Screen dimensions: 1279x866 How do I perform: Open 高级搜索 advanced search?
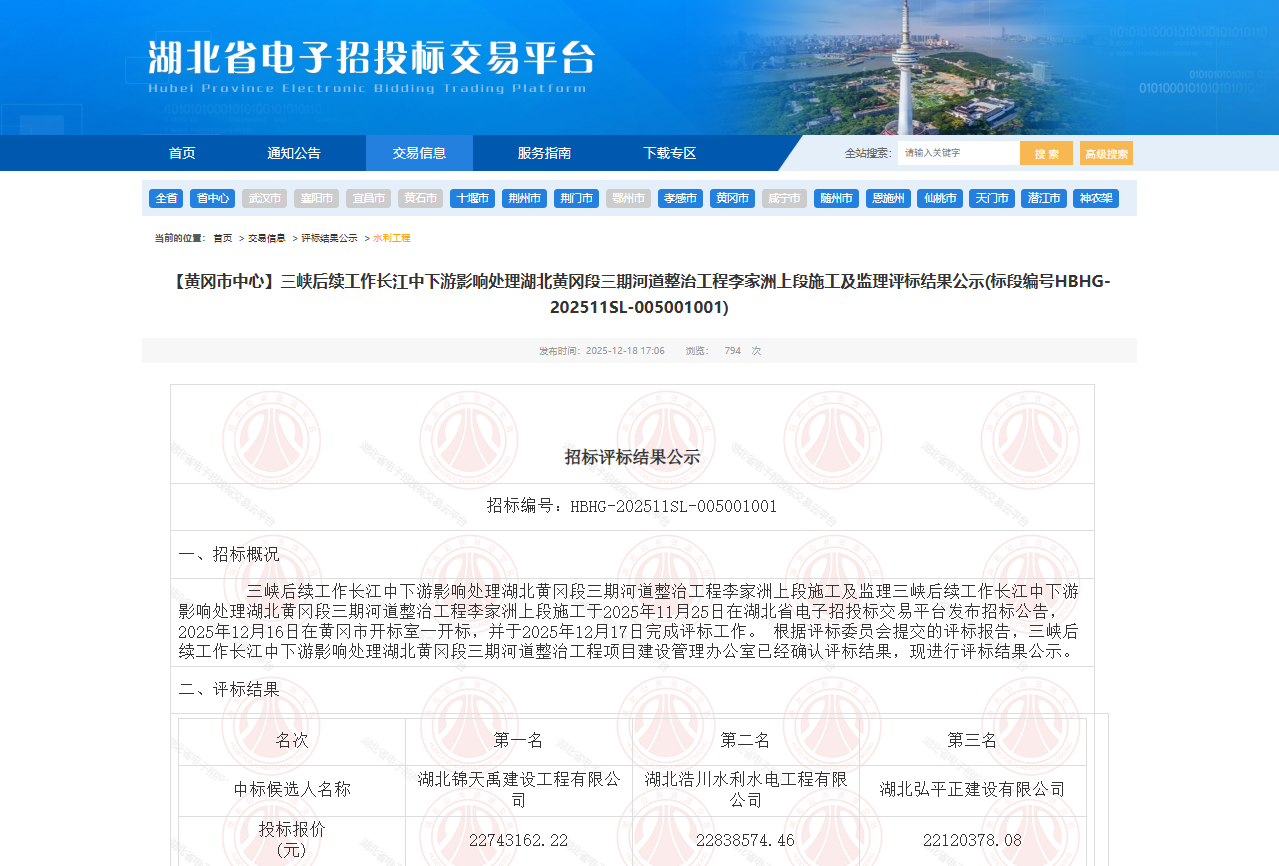point(1105,152)
